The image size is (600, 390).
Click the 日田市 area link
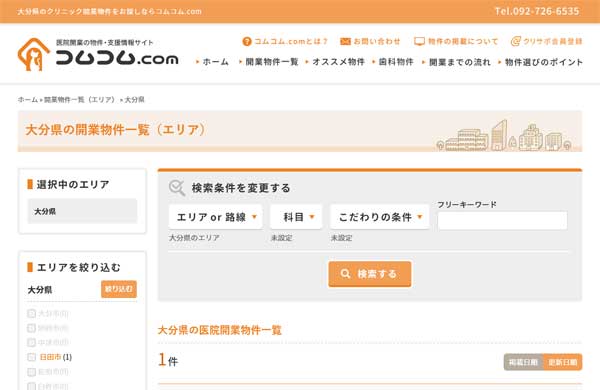click(50, 357)
